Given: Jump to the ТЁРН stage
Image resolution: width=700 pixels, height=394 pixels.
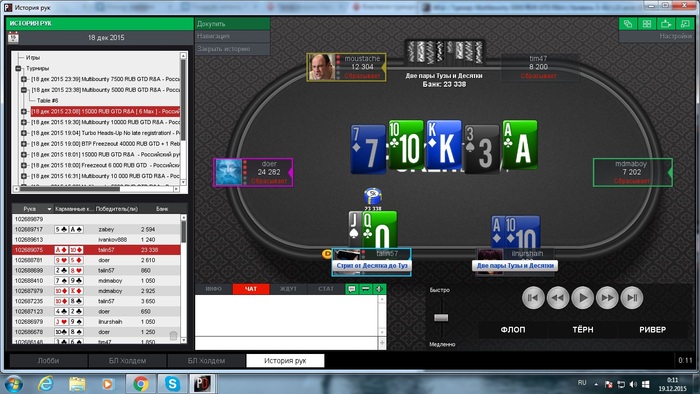Looking at the screenshot, I should pos(583,329).
